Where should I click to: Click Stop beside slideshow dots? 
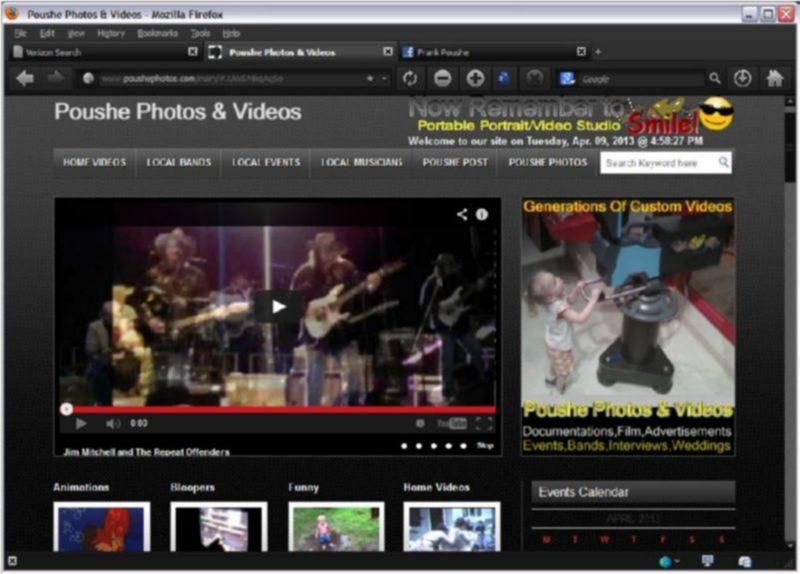(x=485, y=446)
